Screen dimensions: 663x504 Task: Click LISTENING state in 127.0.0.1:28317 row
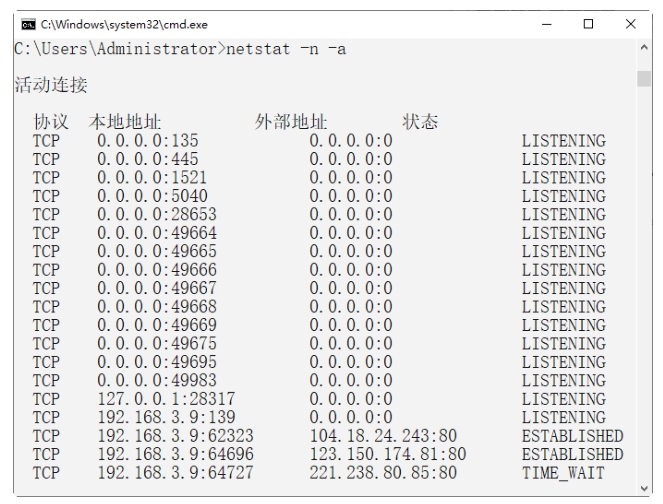click(x=564, y=399)
